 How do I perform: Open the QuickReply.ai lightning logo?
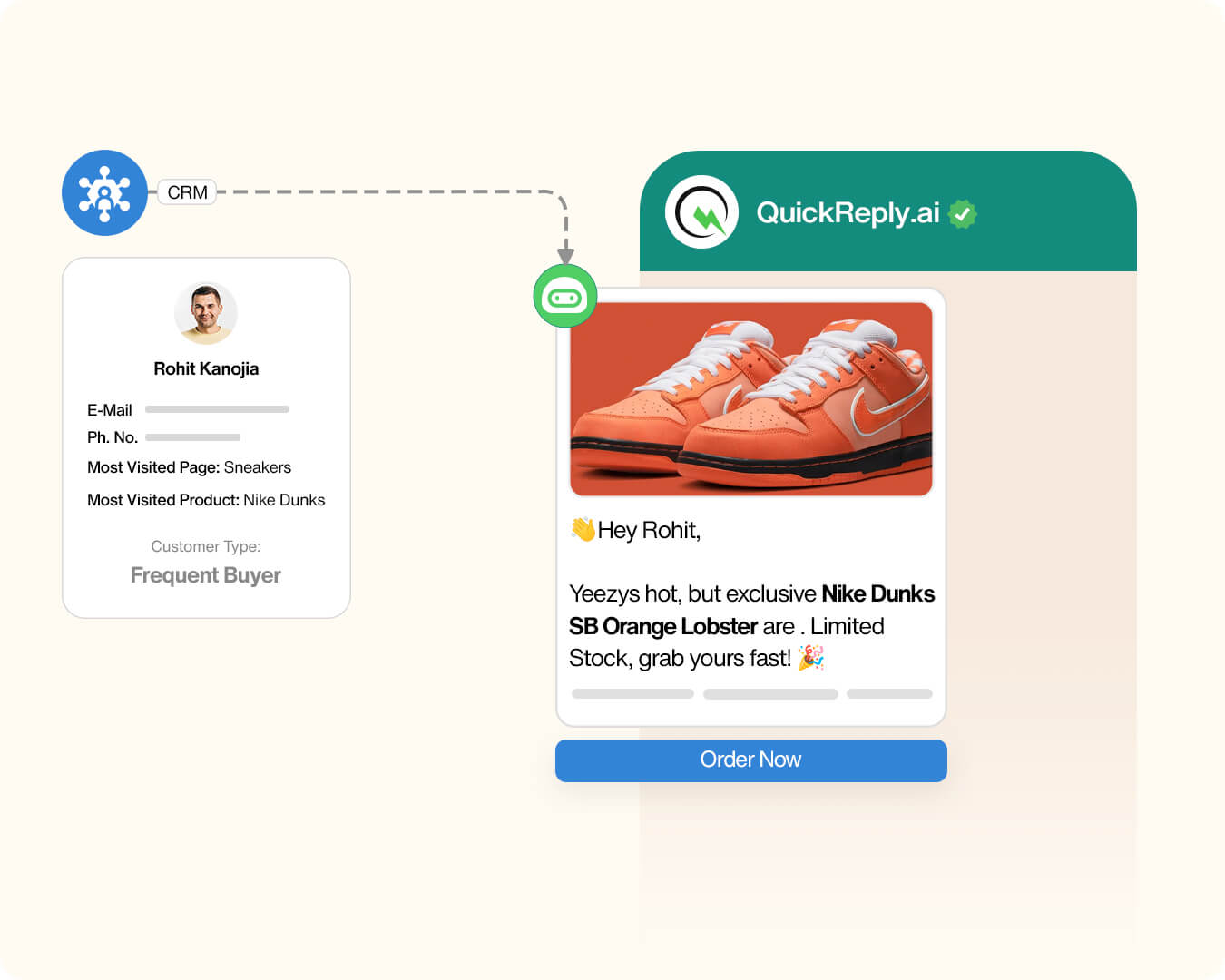[x=701, y=212]
